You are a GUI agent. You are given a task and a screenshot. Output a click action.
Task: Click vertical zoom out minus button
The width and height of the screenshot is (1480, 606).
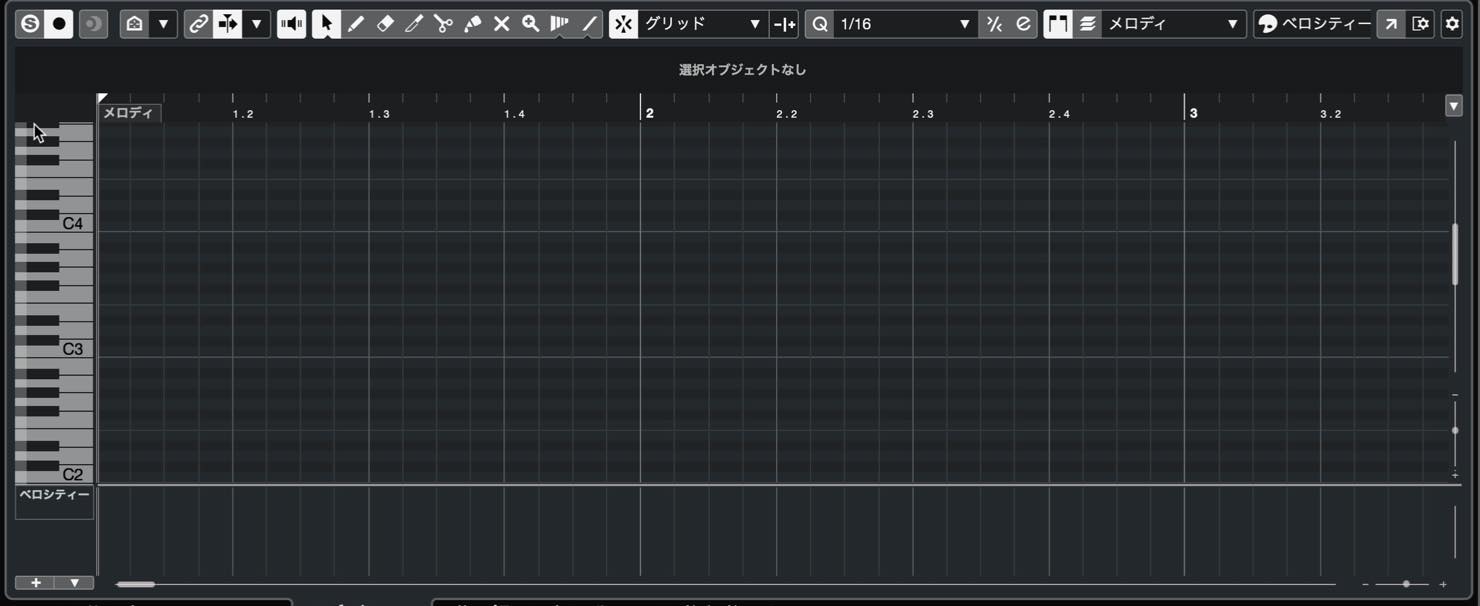point(1455,395)
